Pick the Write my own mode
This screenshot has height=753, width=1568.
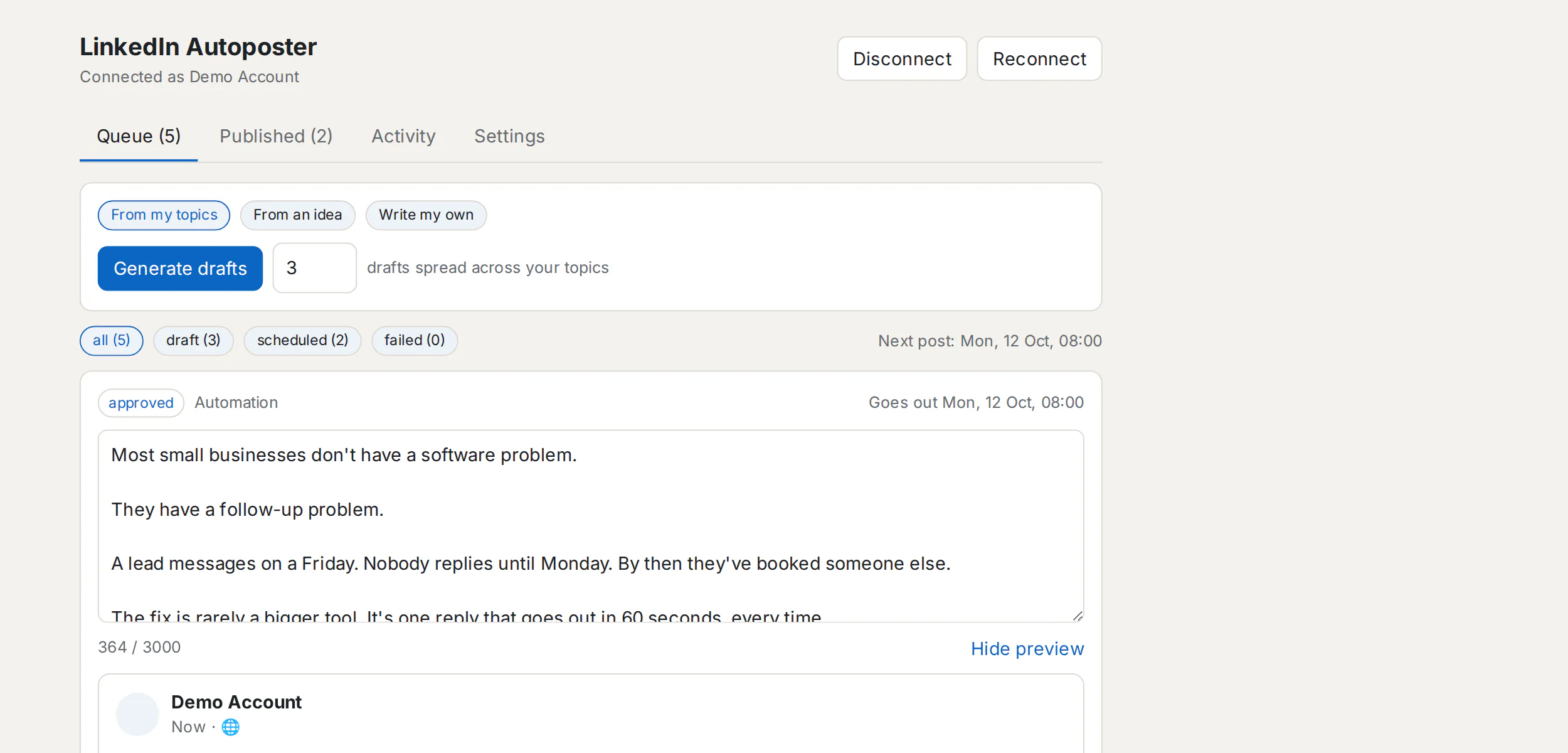click(x=426, y=215)
